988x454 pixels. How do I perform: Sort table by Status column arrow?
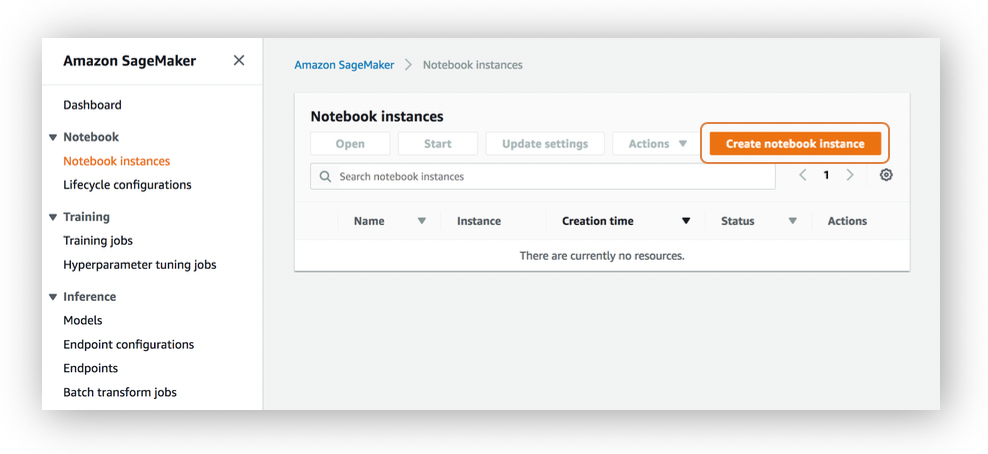pos(793,221)
